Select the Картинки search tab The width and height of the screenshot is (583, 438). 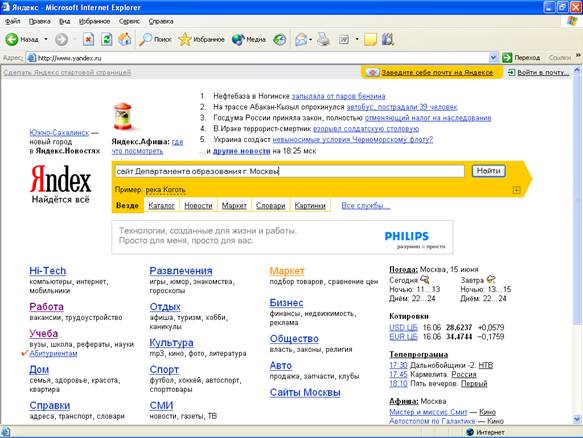tap(310, 206)
